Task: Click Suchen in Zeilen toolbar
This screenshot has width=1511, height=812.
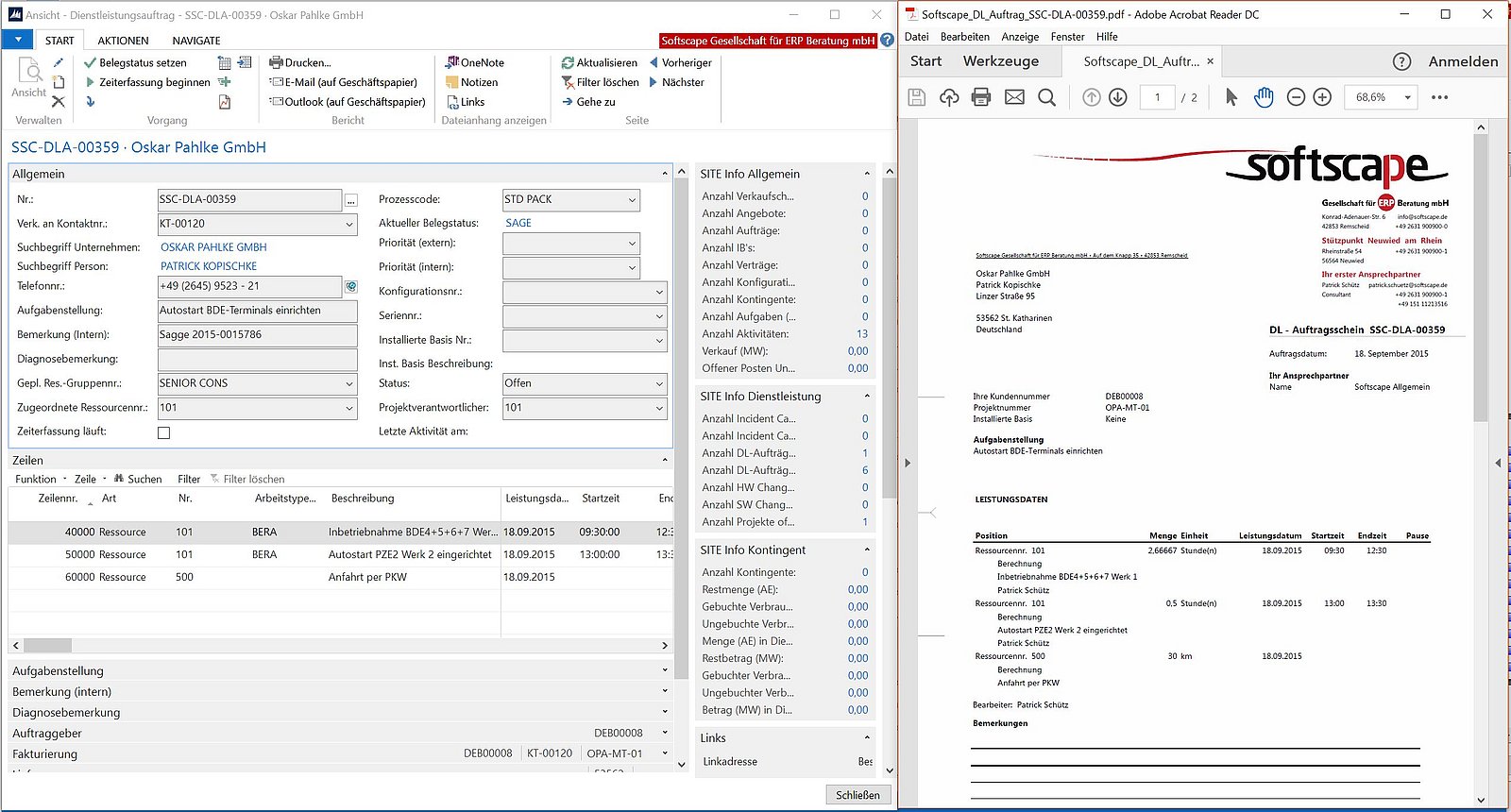Action: [x=137, y=479]
